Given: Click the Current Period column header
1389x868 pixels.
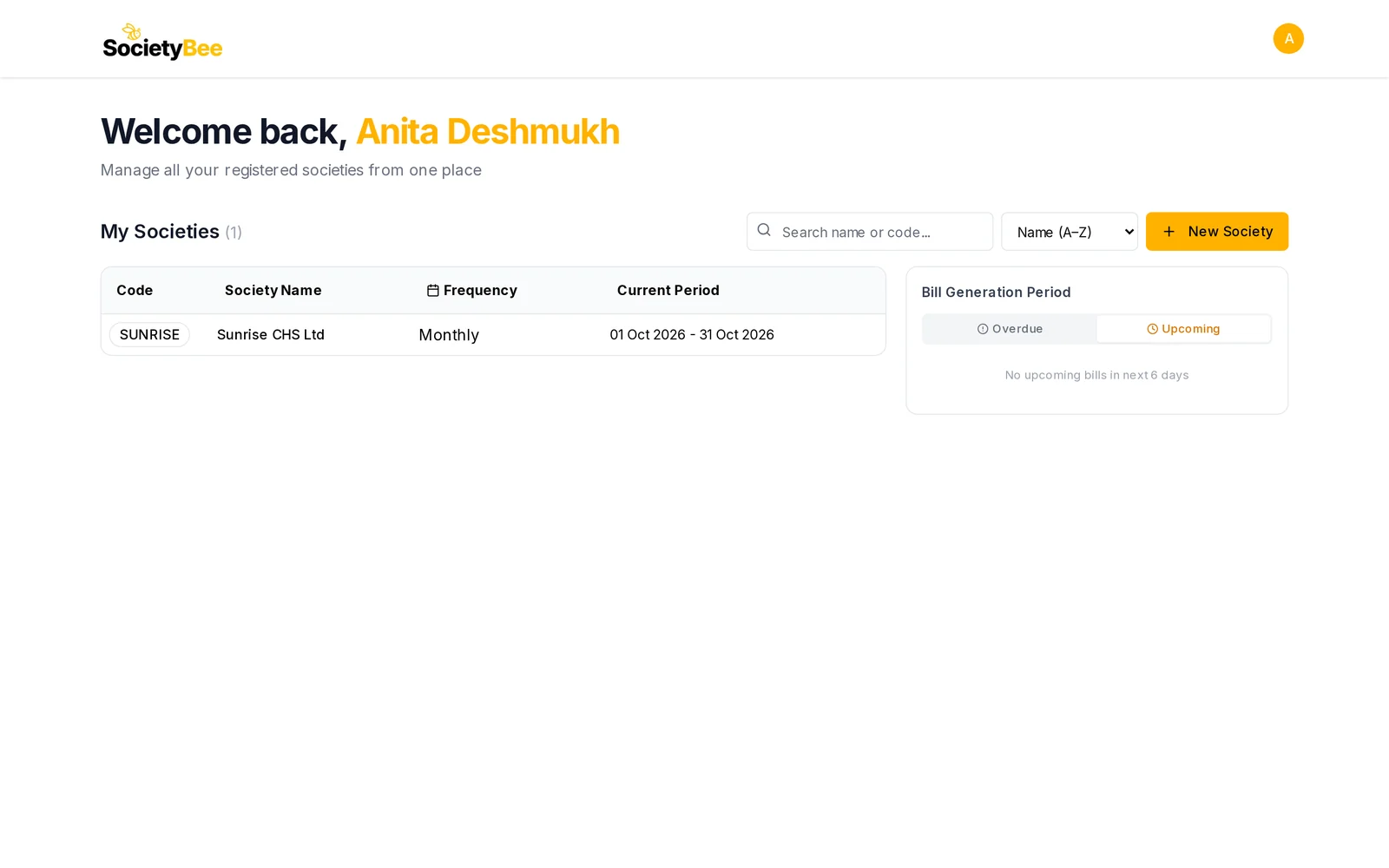Looking at the screenshot, I should pos(668,291).
